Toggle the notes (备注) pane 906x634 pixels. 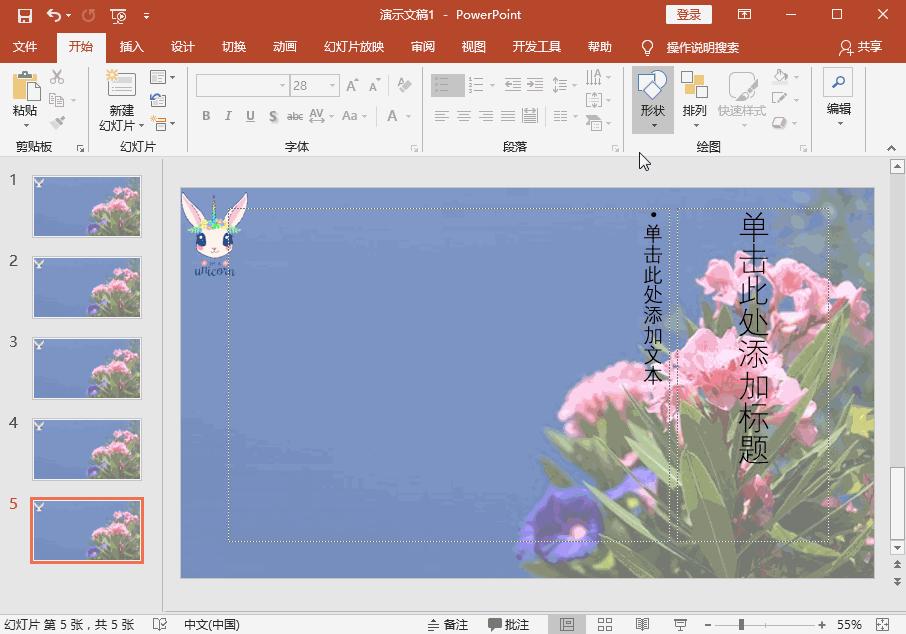[448, 624]
